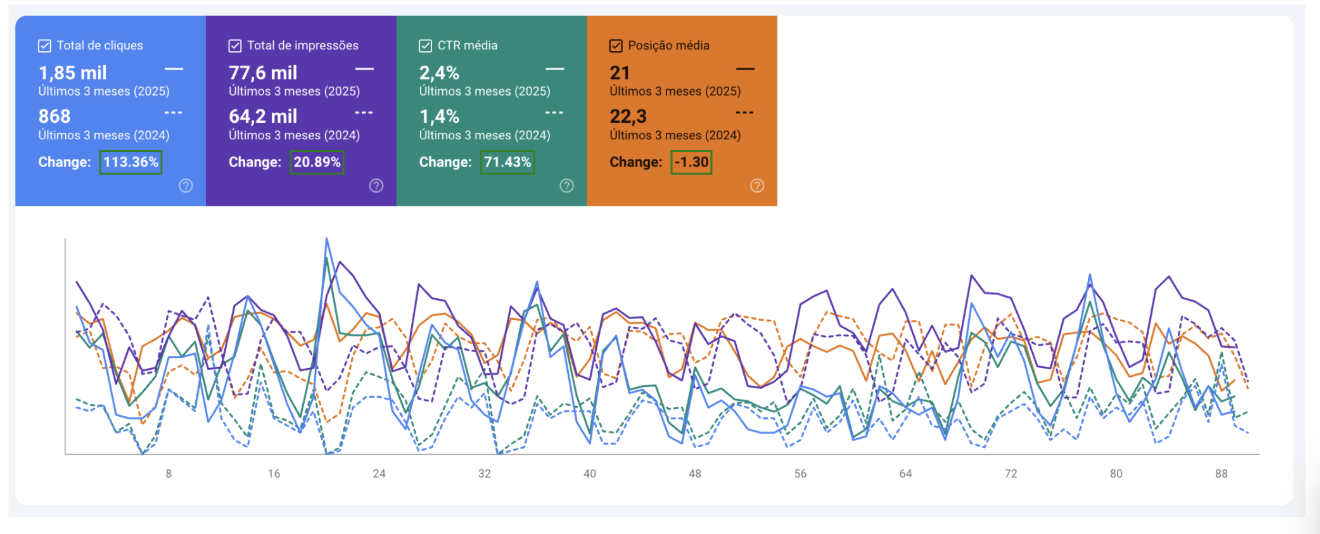Image resolution: width=1320 pixels, height=534 pixels.
Task: Click solid line legend beside 1,85 mil
Action: 174,69
